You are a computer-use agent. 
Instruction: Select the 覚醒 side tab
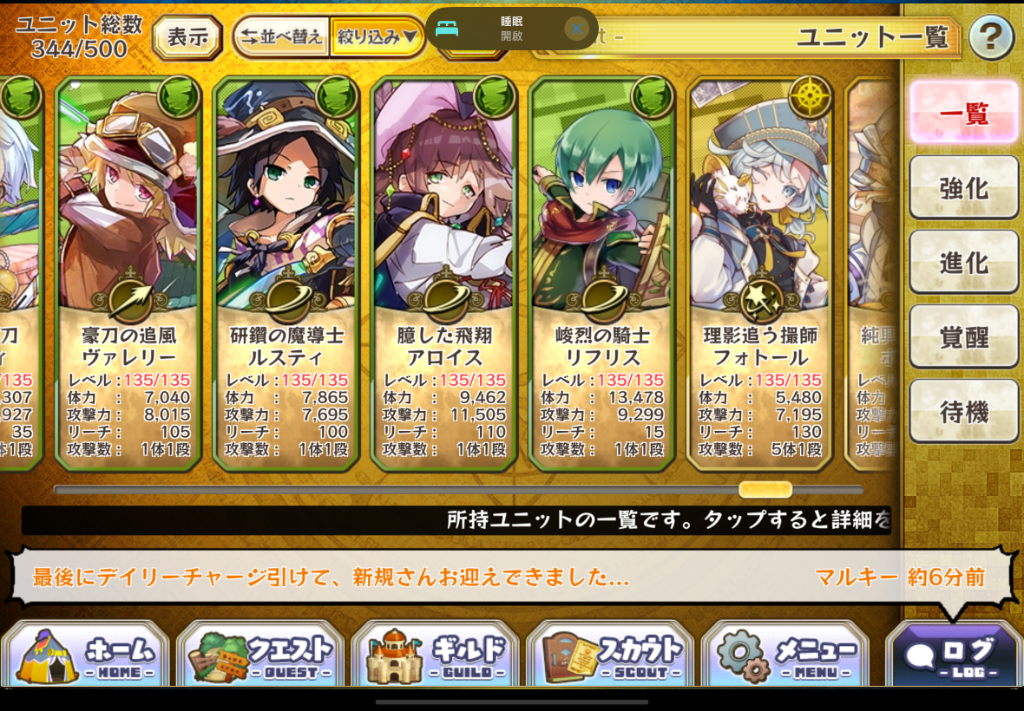click(963, 337)
